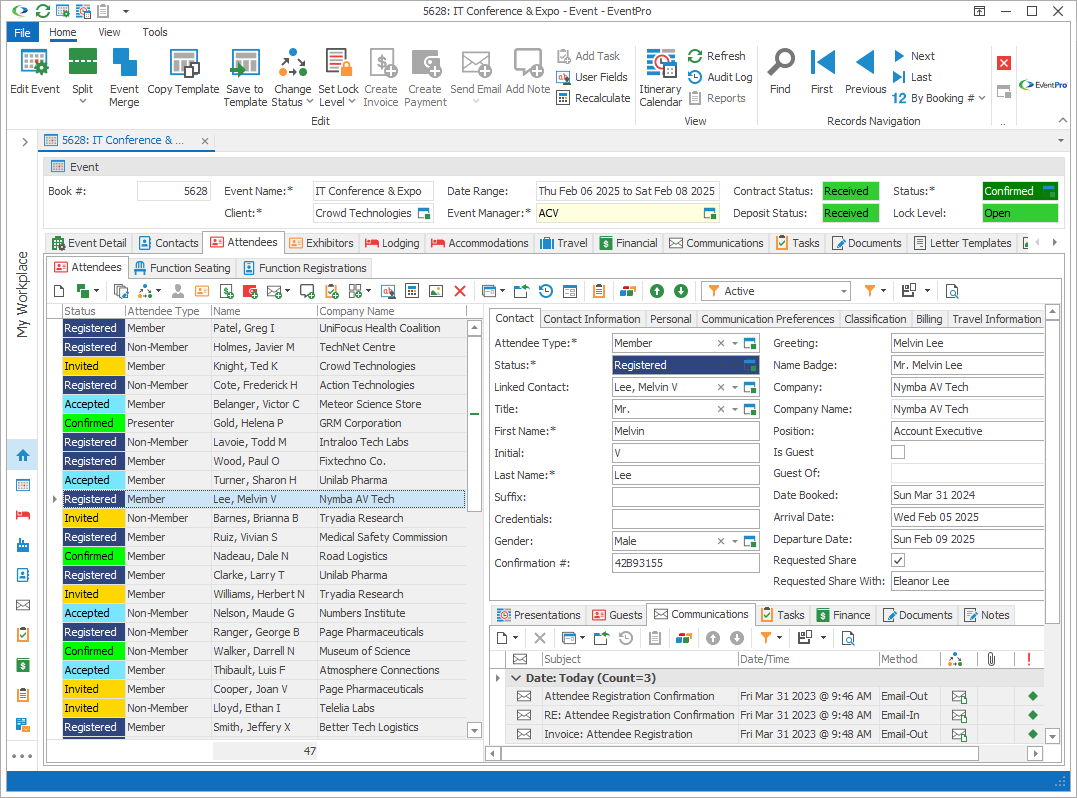Go to Previous record
This screenshot has width=1077, height=798.
865,65
